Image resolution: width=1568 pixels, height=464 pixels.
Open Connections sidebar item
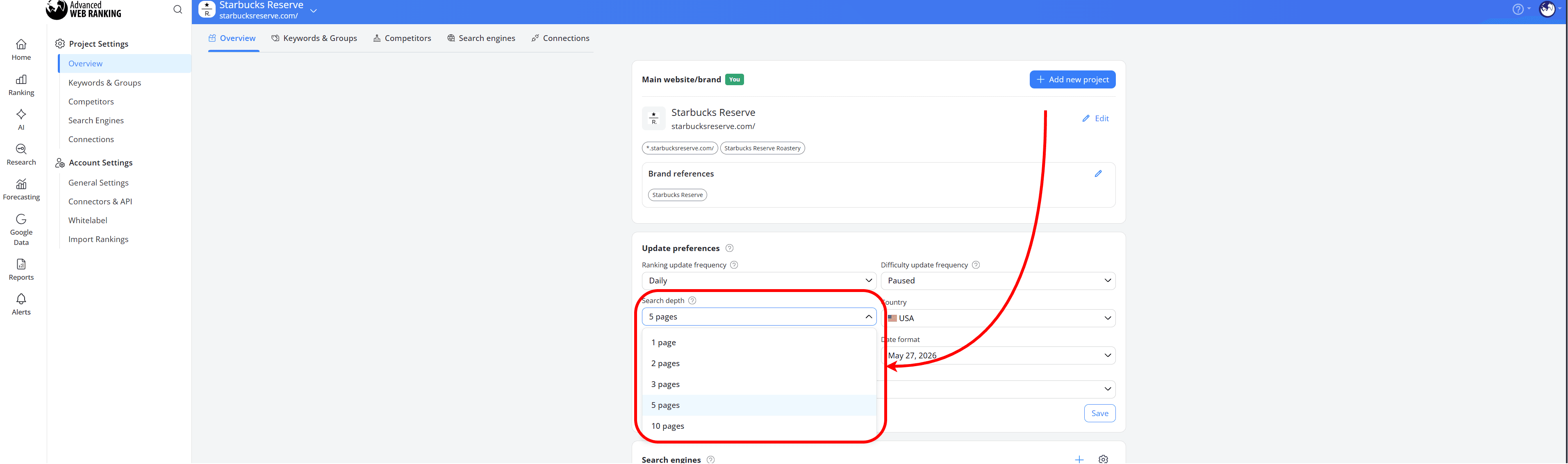91,139
